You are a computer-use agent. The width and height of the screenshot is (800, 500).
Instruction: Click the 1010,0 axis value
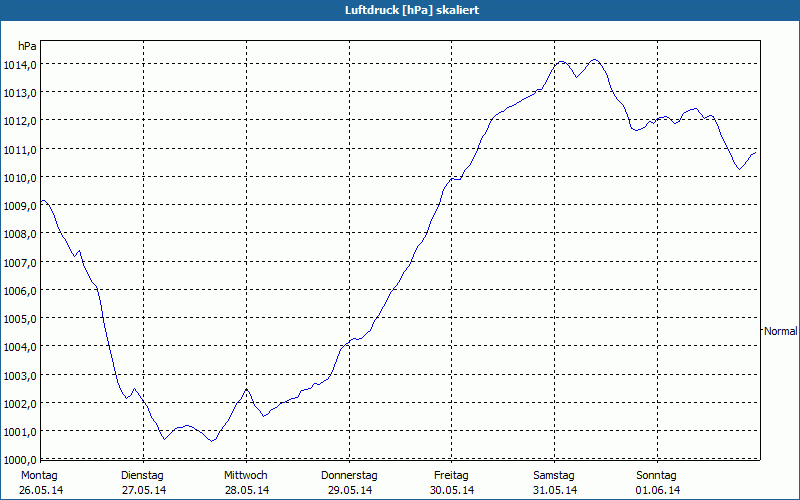[x=20, y=178]
